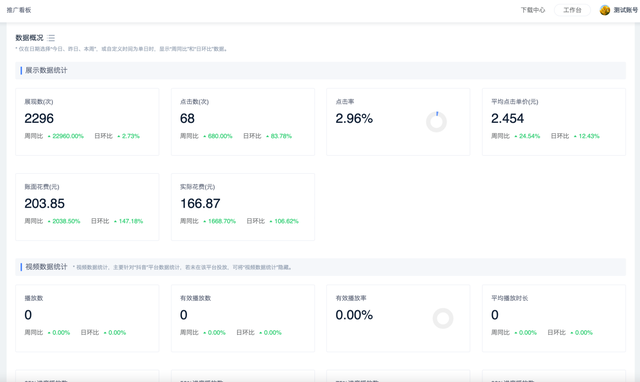This screenshot has height=382, width=640.
Task: Click the list settings icon beside 数据概况
Action: click(x=51, y=38)
